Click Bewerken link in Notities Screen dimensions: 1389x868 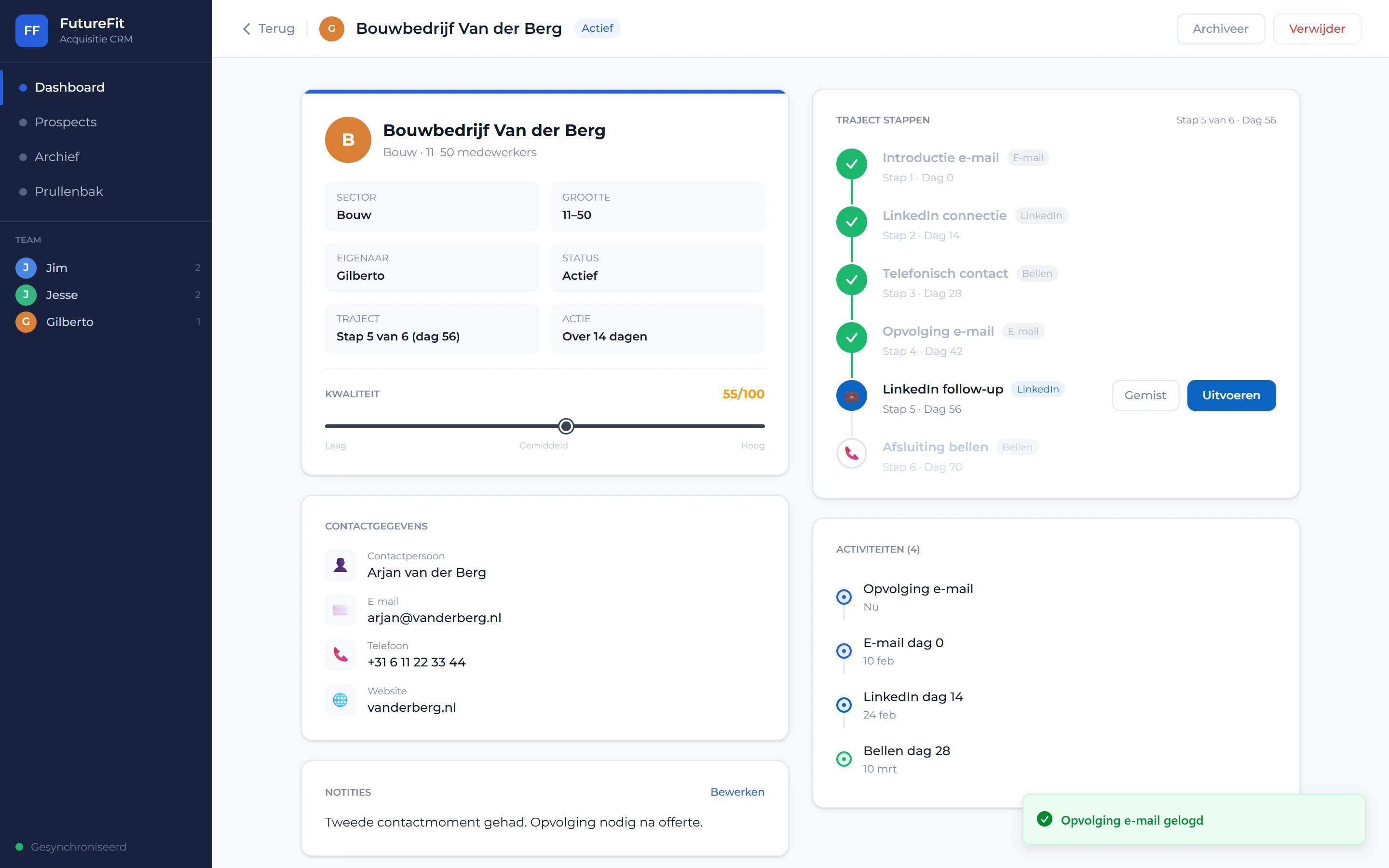pos(737,792)
